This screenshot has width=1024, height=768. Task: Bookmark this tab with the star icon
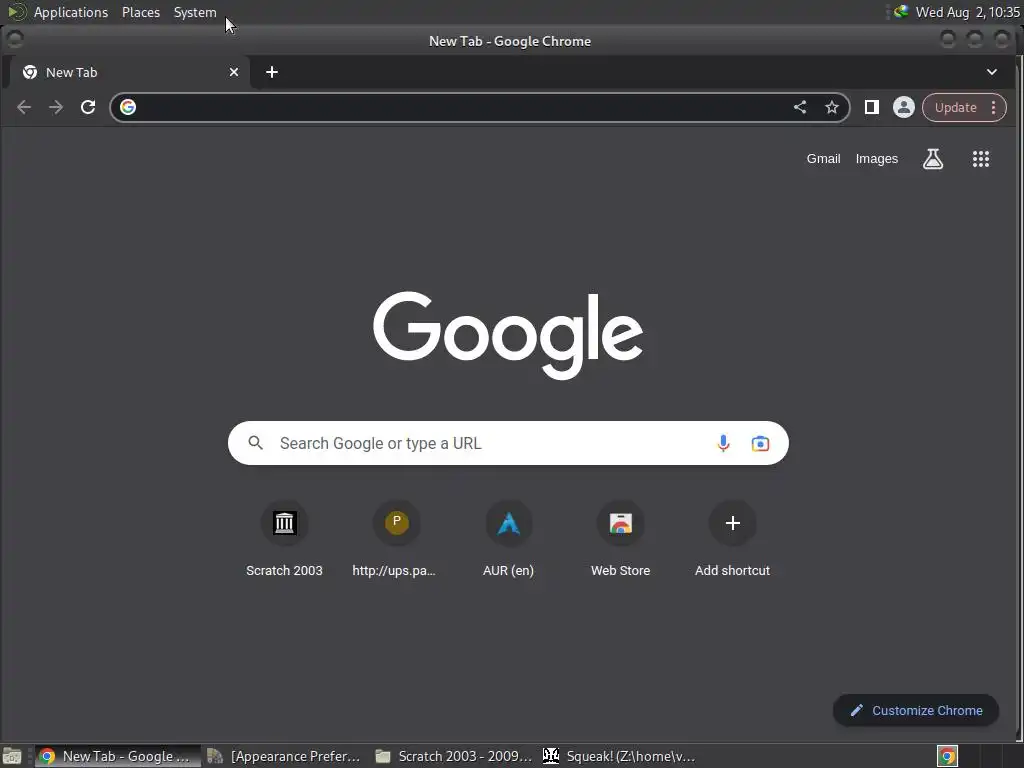(831, 107)
